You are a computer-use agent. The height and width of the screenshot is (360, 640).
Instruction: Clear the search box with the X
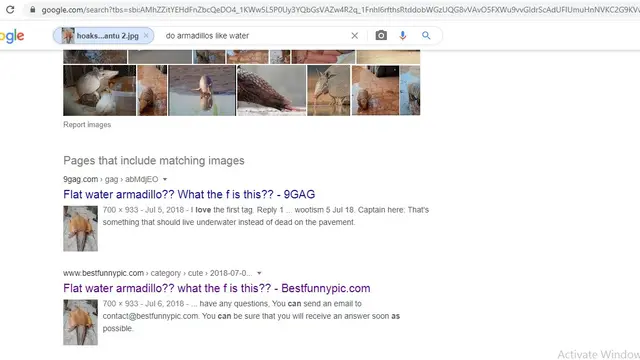(355, 36)
